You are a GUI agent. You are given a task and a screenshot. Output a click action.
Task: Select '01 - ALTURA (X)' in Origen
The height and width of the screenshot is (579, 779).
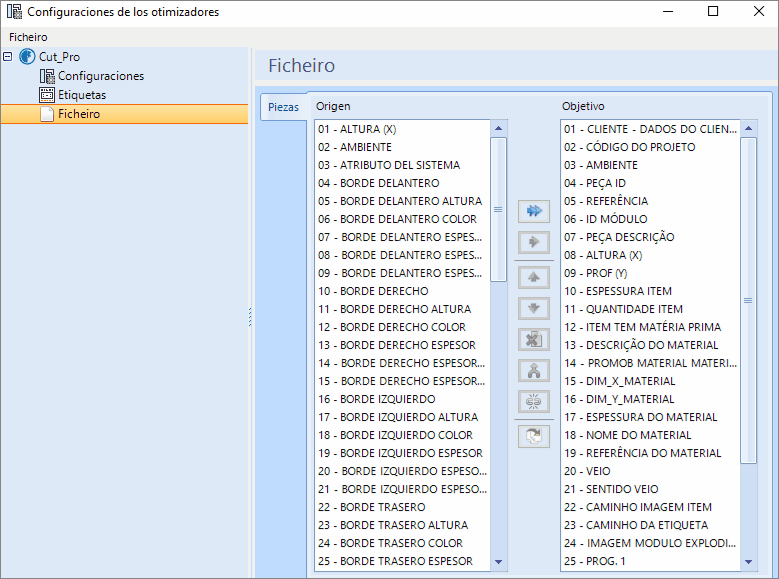[x=402, y=129]
